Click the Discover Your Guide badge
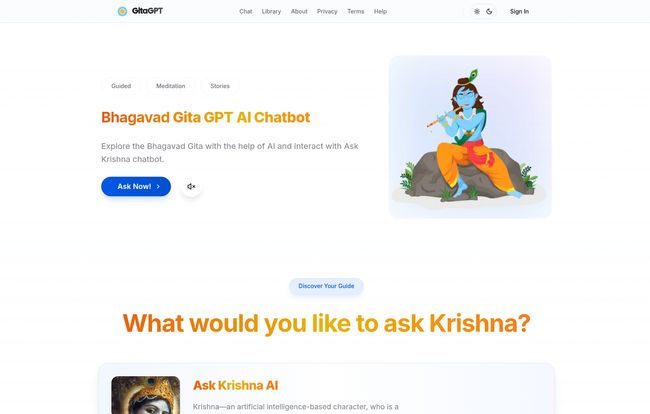The height and width of the screenshot is (414, 650). [326, 286]
